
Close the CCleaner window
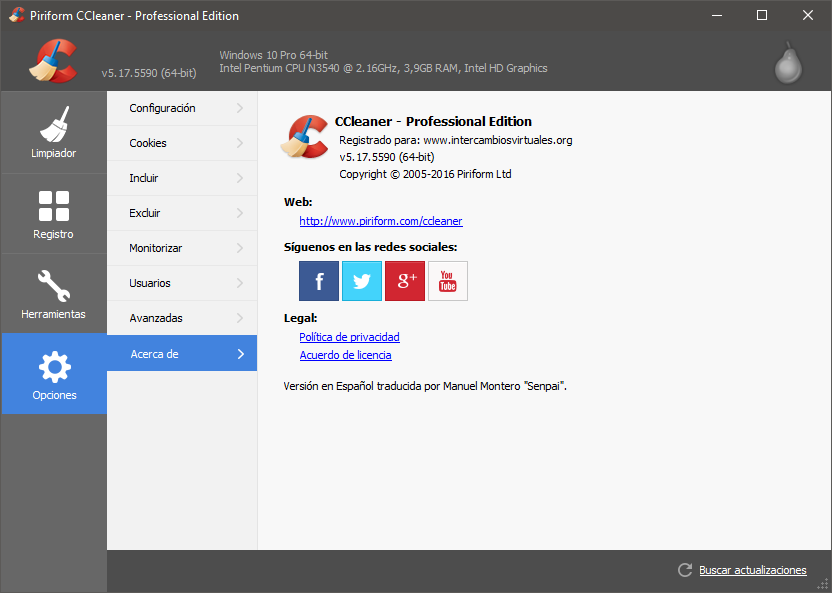click(808, 15)
